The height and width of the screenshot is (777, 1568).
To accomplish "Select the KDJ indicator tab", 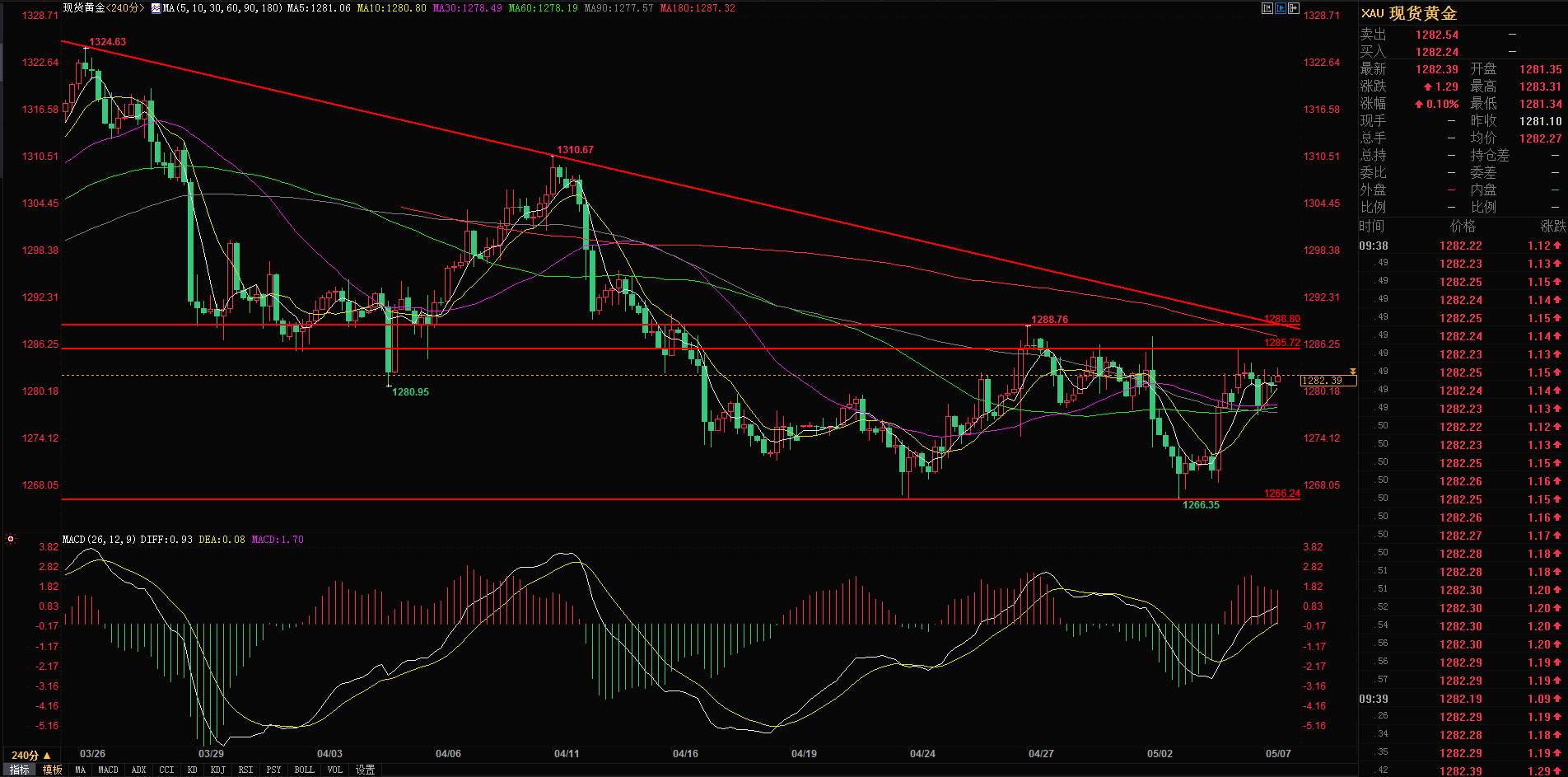I will click(217, 770).
